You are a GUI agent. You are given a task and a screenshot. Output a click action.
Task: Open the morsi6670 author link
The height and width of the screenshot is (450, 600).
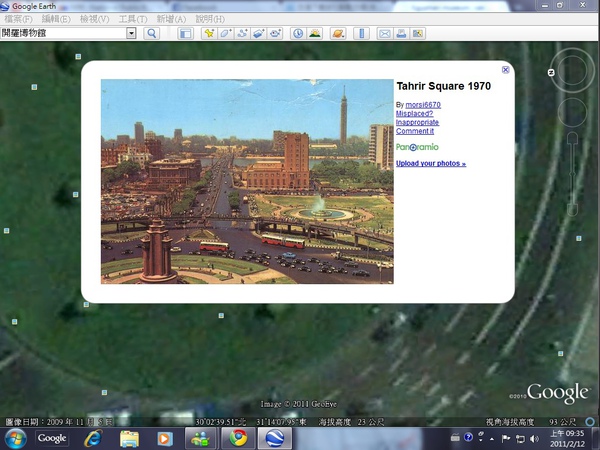[423, 105]
